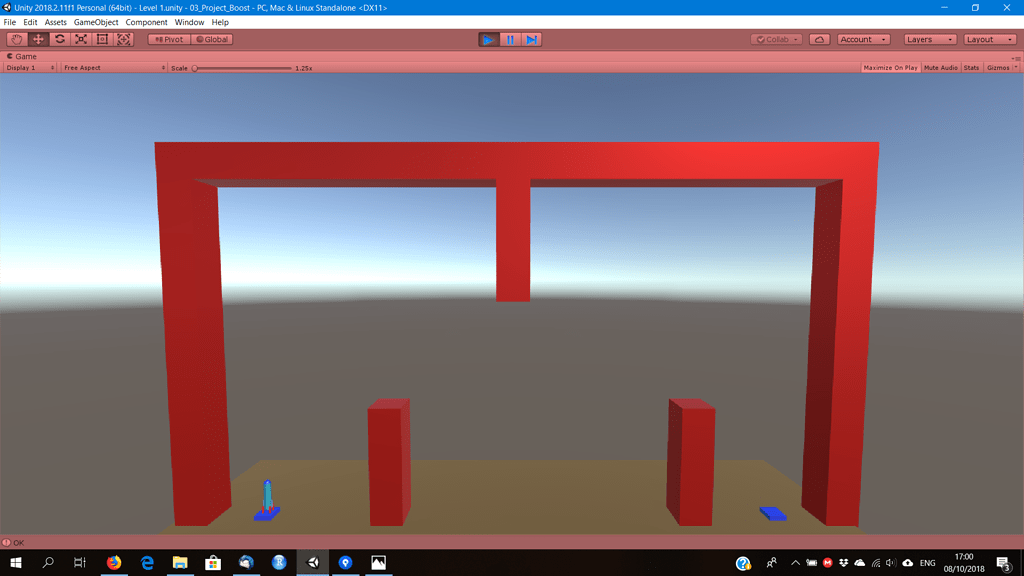Screen dimensions: 1024x576
Task: Select the Rect transform tool
Action: click(x=101, y=39)
